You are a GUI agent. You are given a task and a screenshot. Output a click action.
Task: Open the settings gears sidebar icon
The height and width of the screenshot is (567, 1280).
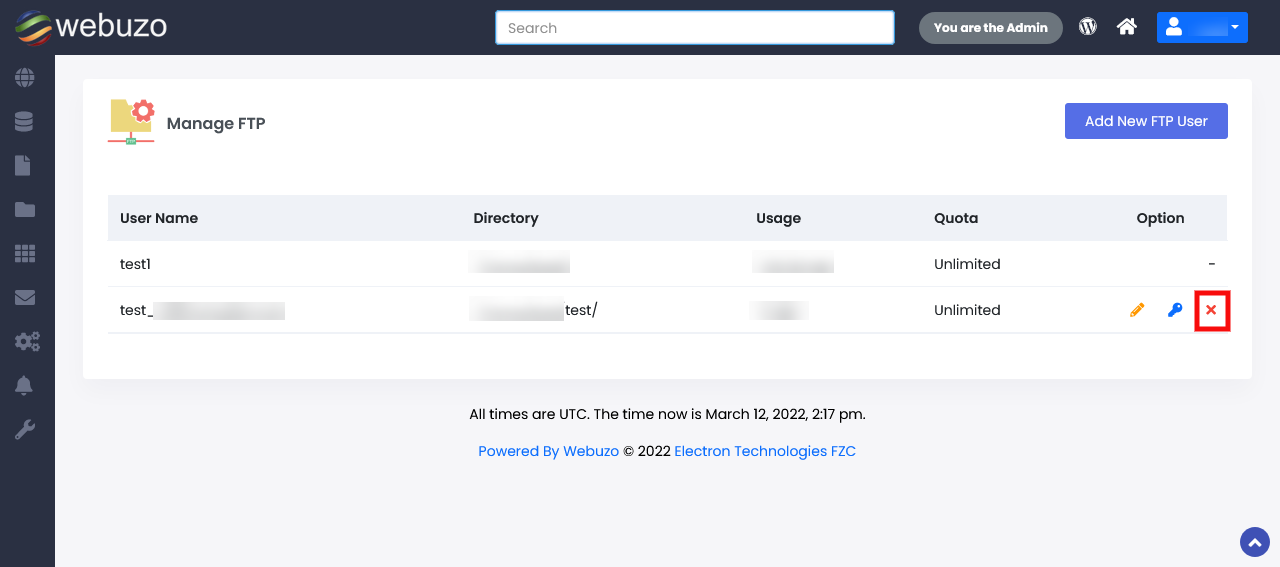(26, 342)
